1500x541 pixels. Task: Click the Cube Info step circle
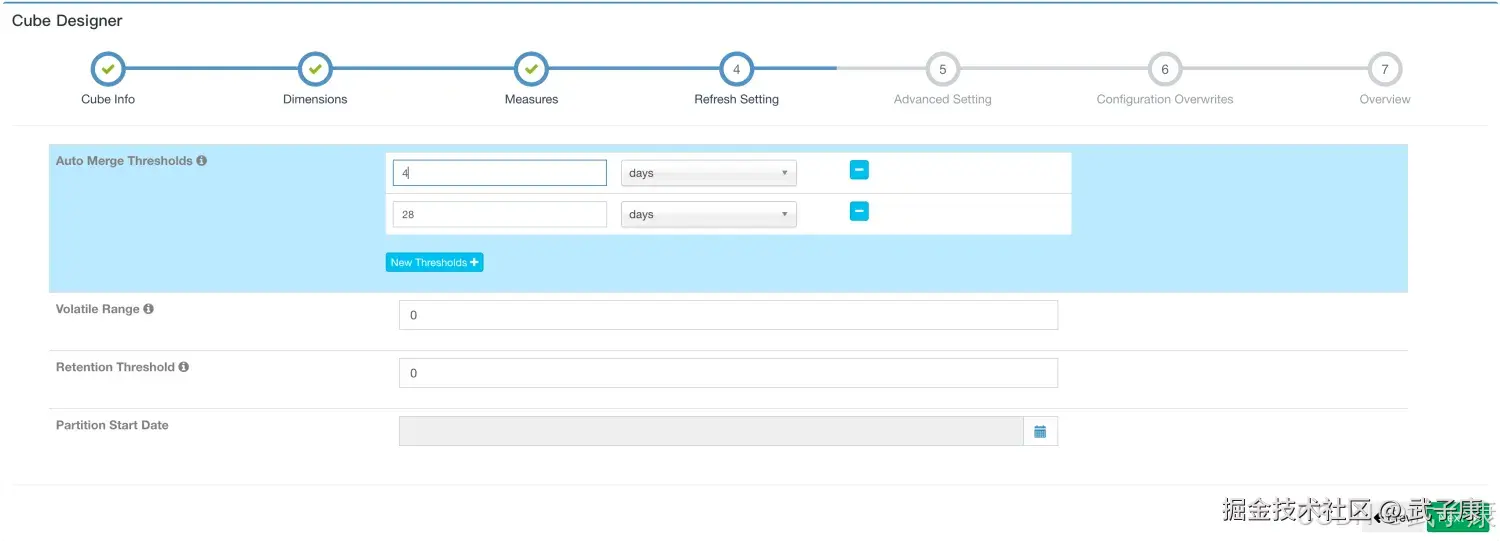point(108,69)
